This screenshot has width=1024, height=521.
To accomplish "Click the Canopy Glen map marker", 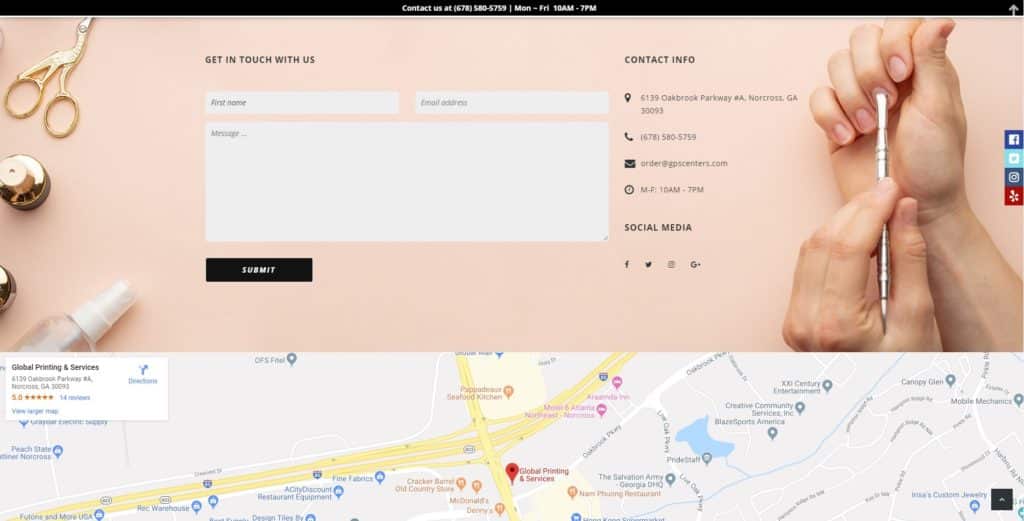I will pyautogui.click(x=950, y=380).
